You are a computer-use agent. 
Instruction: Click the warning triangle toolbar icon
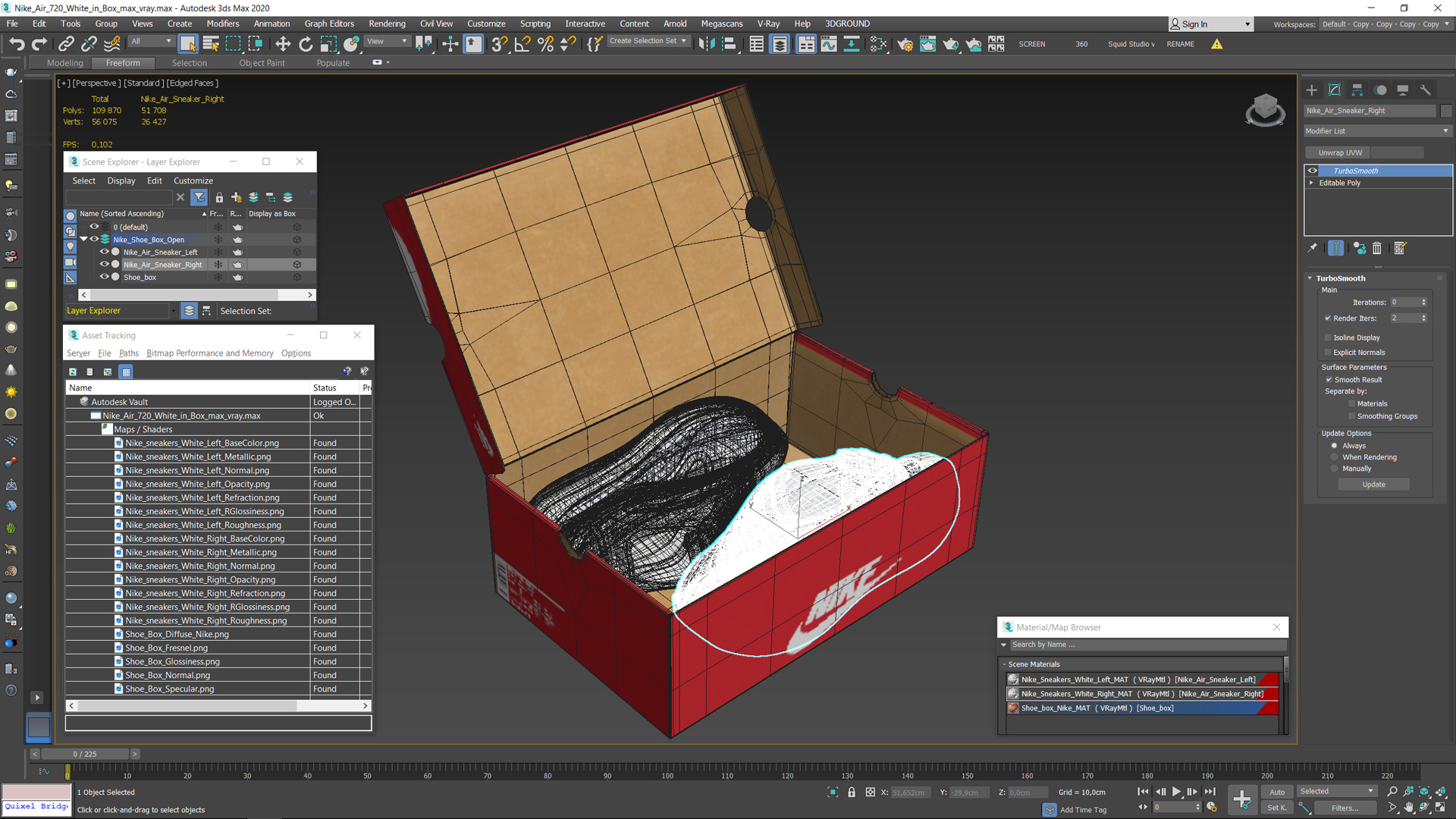pyautogui.click(x=1217, y=44)
